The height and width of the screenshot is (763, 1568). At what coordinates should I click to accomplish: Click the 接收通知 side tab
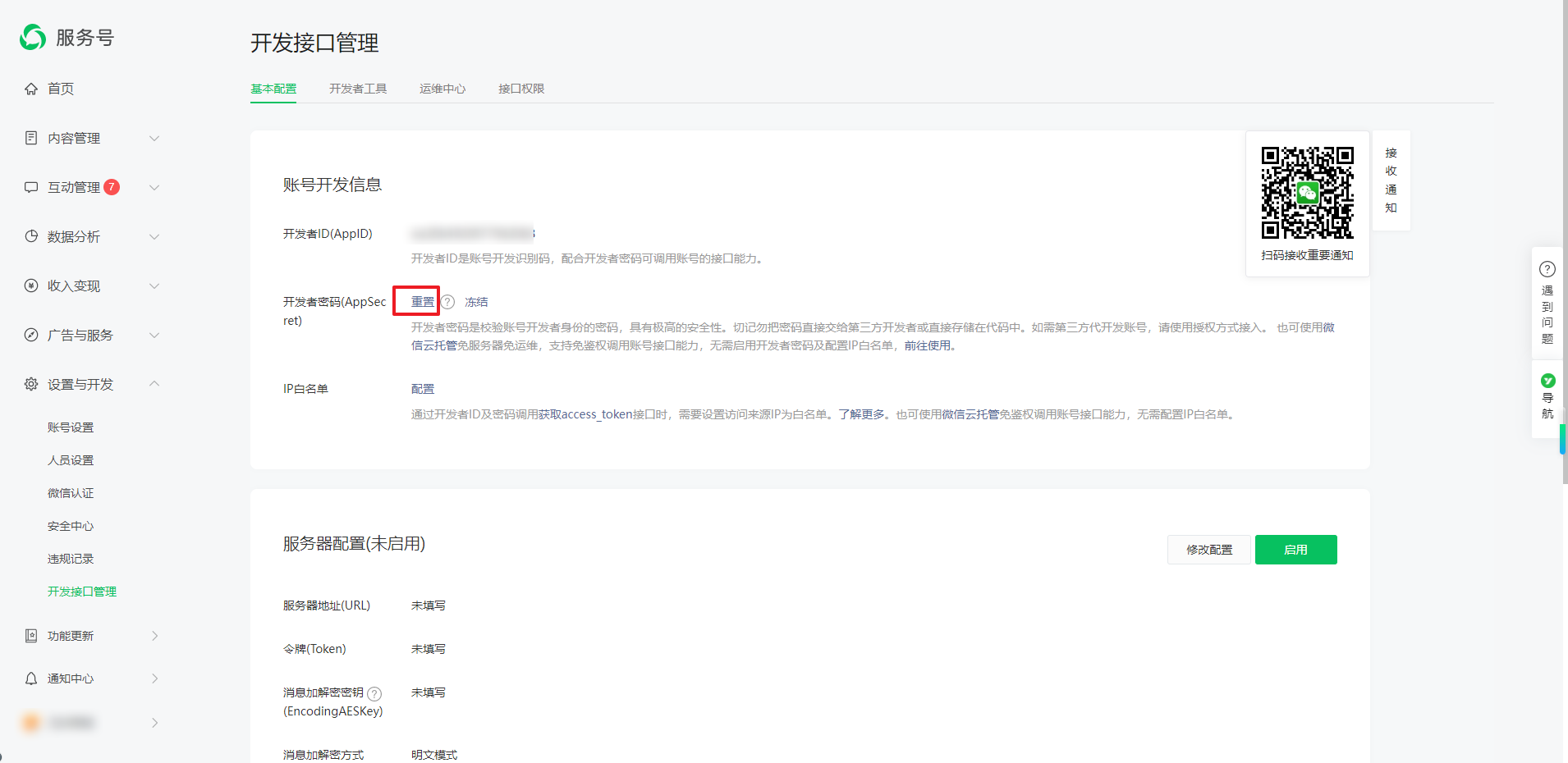(1391, 180)
